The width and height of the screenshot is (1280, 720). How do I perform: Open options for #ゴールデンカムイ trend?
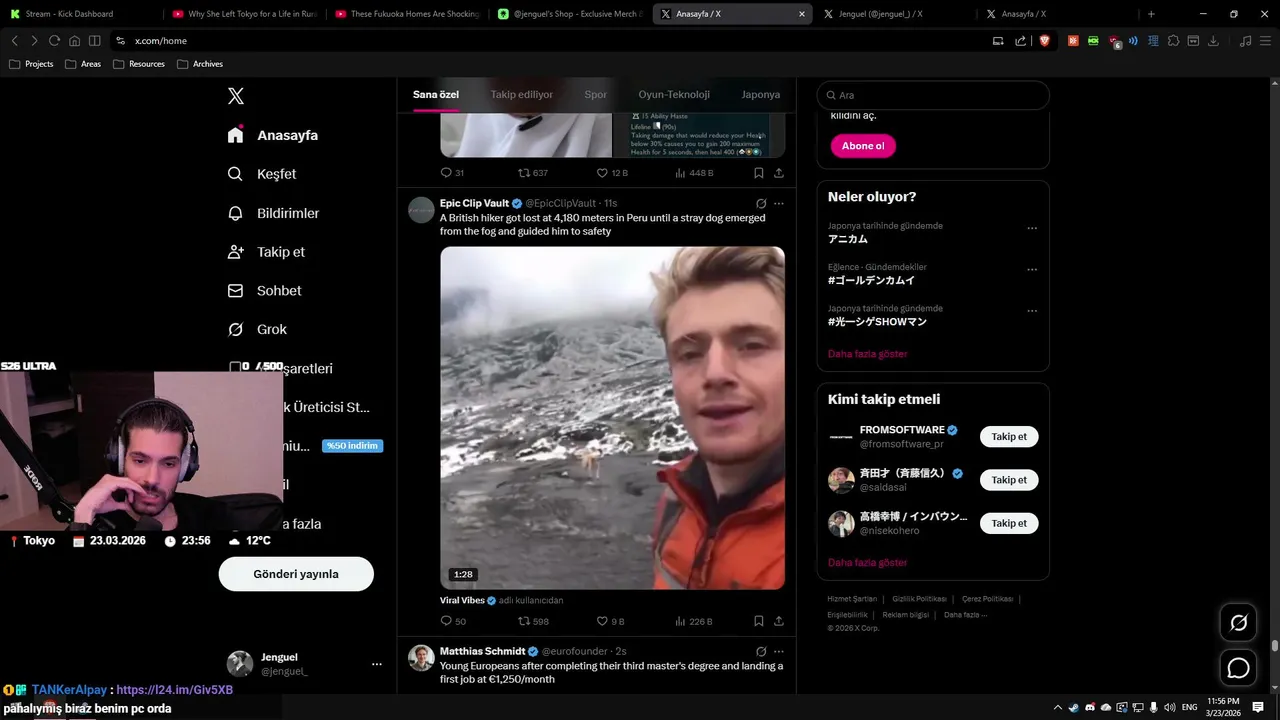(1032, 269)
